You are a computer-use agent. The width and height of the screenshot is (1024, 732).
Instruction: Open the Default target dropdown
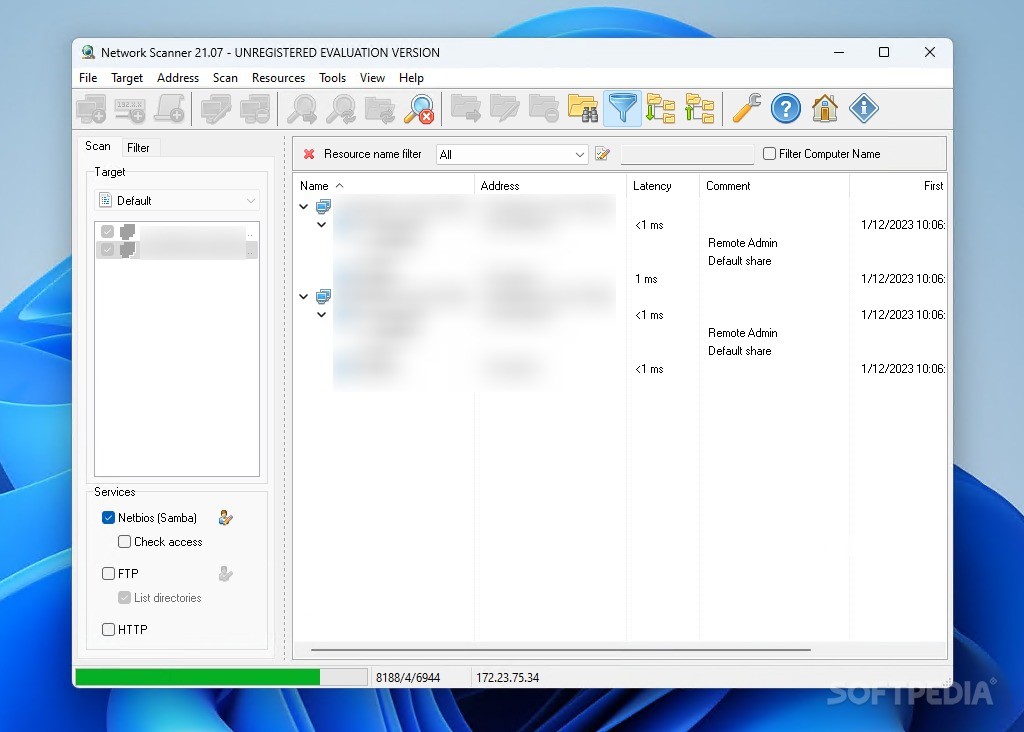click(177, 200)
